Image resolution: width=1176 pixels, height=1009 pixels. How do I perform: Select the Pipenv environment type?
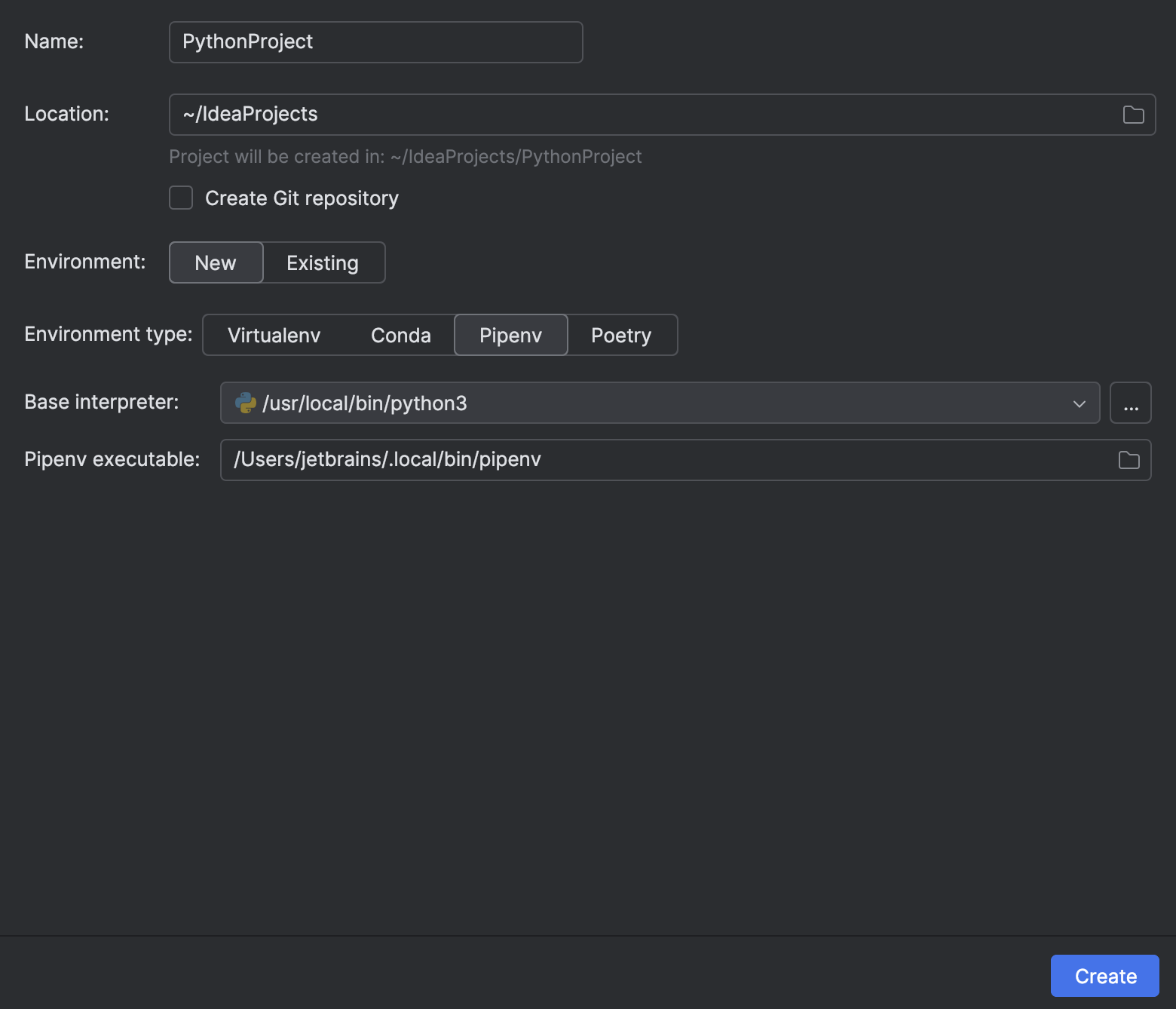[x=510, y=335]
